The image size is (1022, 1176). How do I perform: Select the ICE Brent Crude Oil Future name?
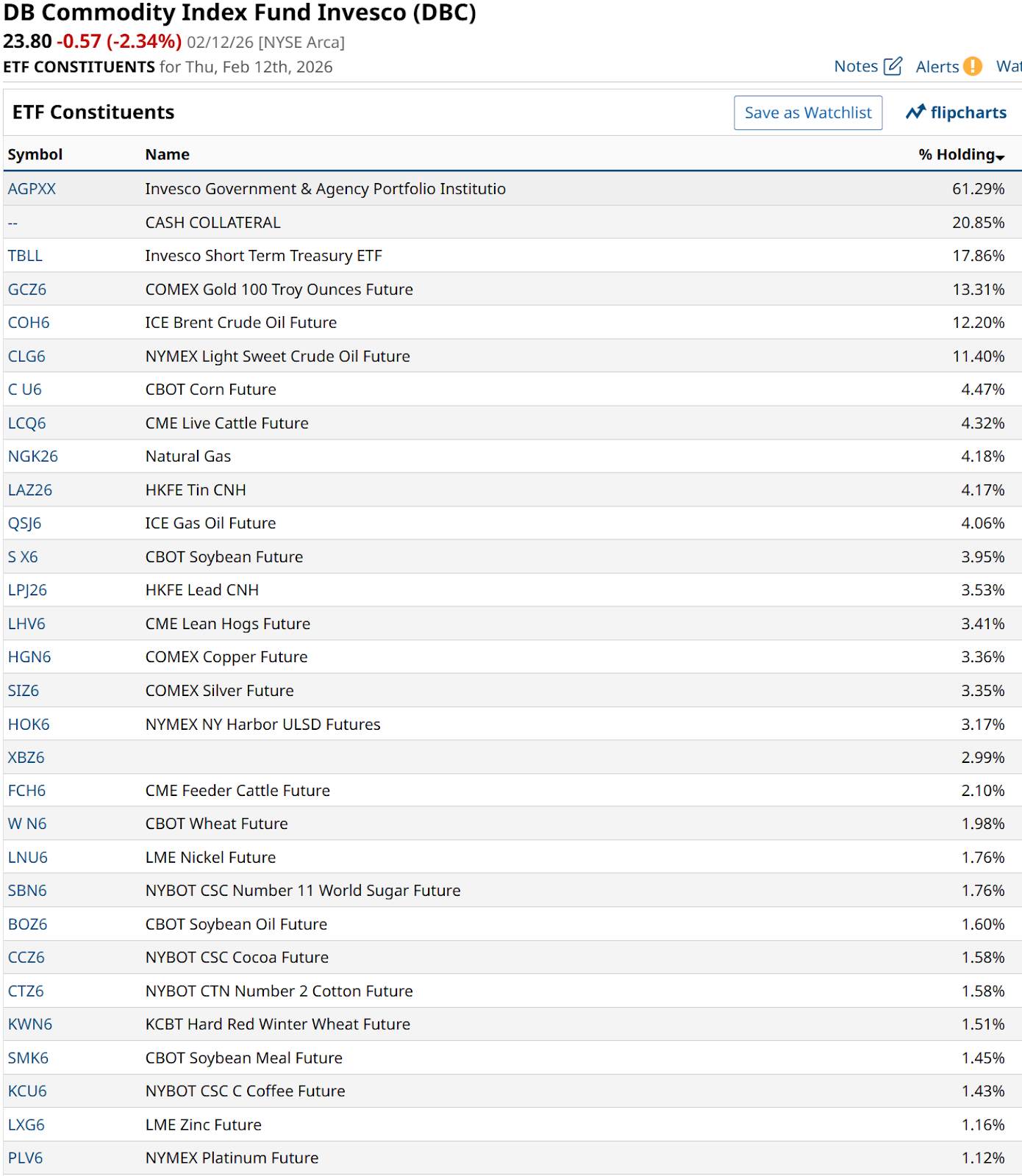241,323
